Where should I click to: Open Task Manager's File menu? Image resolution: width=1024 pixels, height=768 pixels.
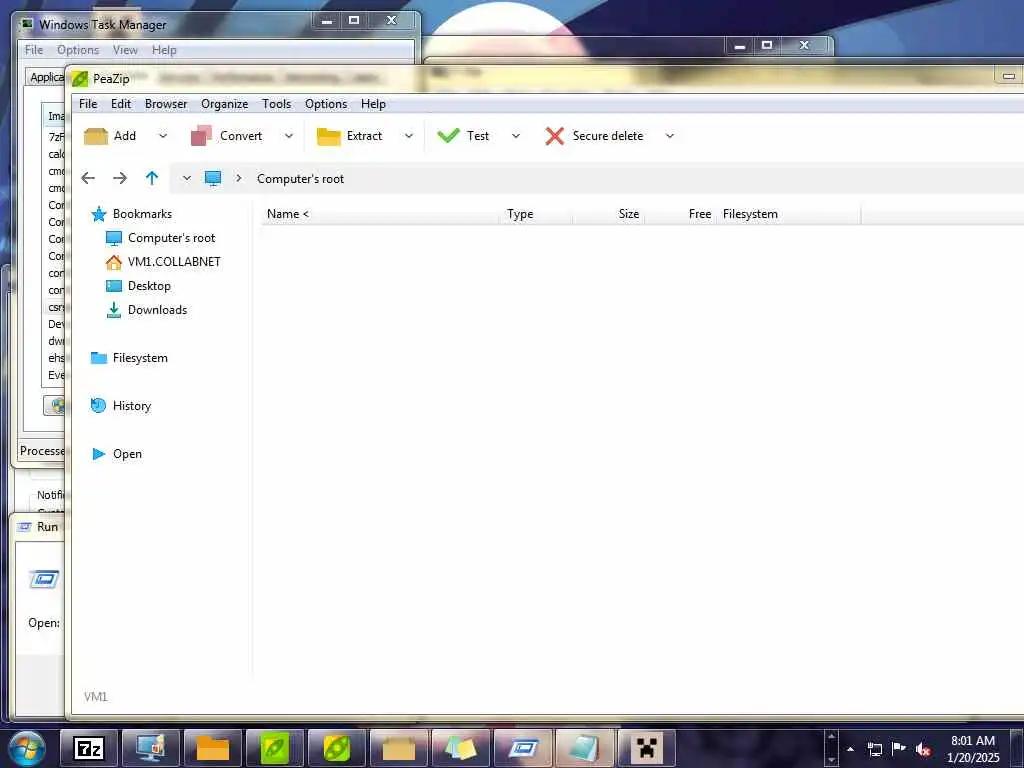[x=34, y=50]
